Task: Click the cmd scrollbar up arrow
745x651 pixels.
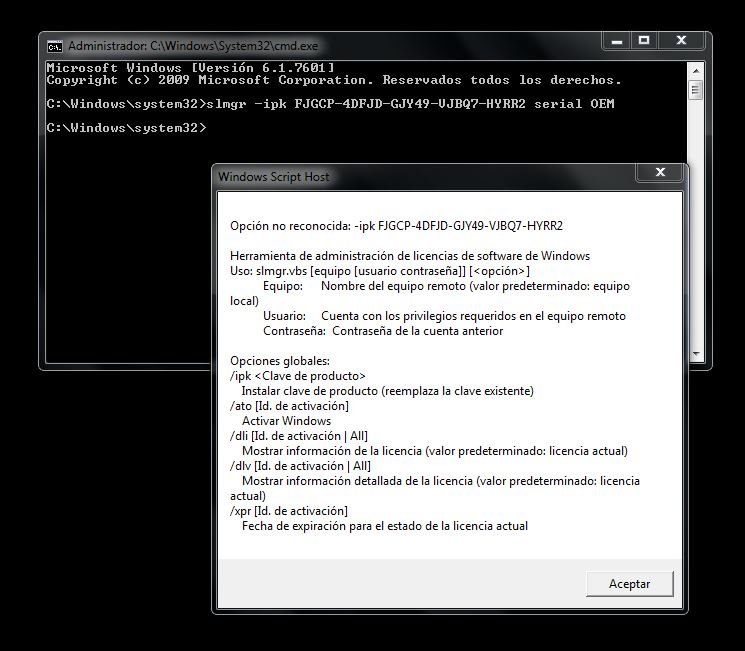Action: [x=696, y=70]
